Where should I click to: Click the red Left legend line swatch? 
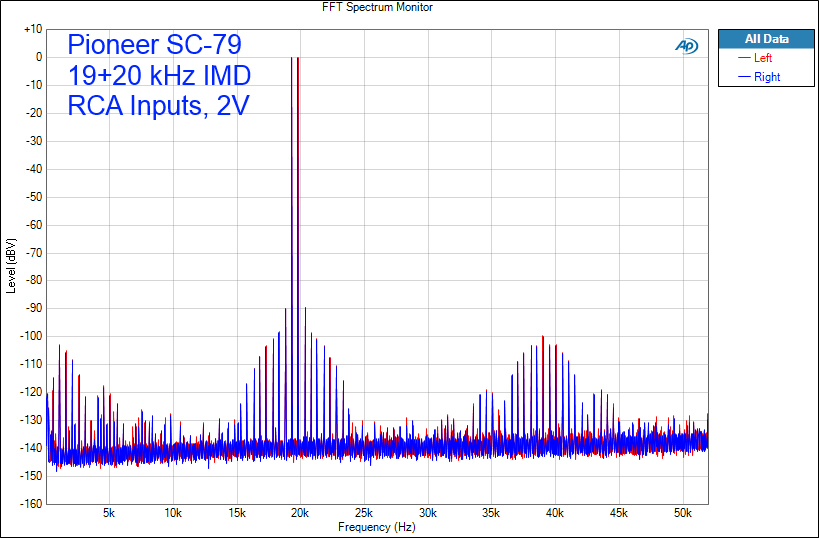pos(744,58)
